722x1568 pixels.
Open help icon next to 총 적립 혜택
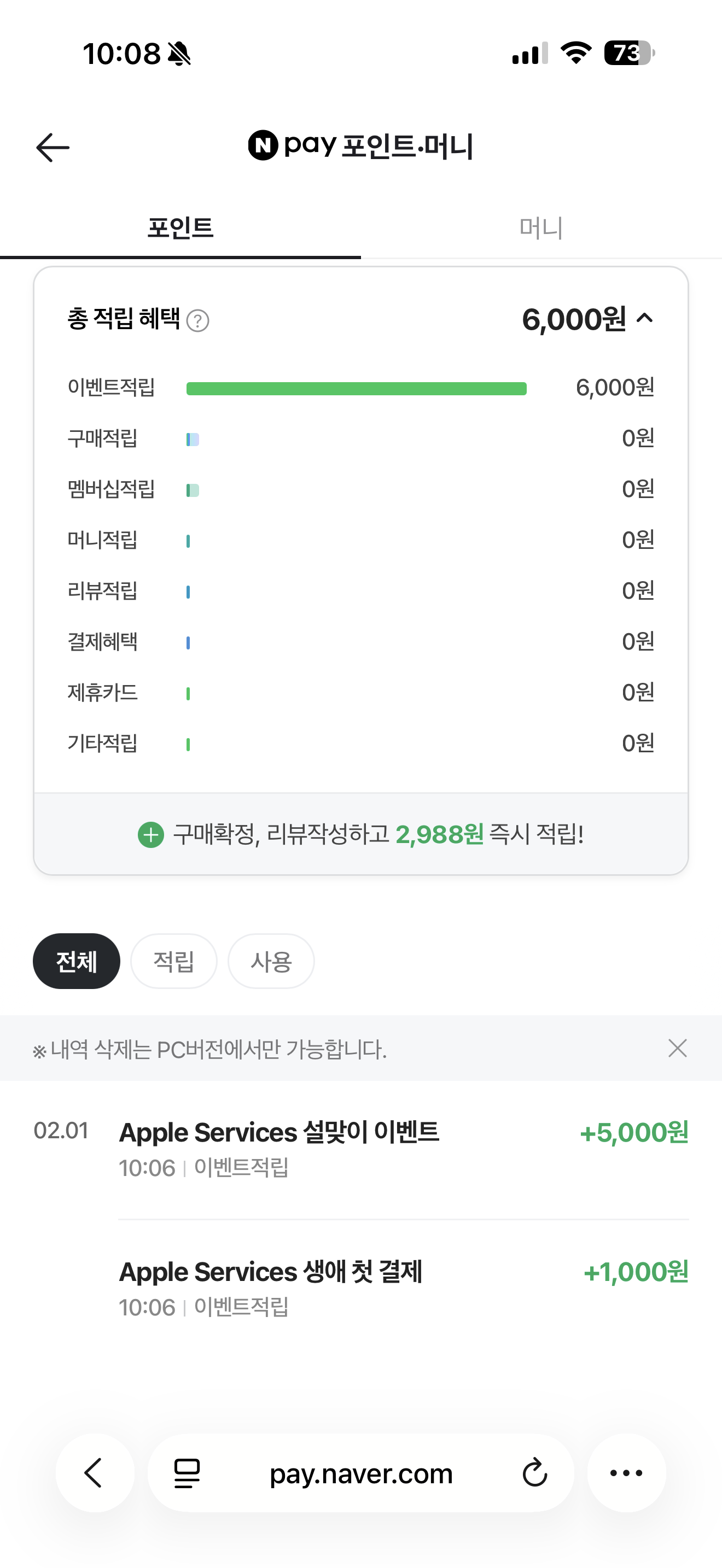tap(198, 320)
